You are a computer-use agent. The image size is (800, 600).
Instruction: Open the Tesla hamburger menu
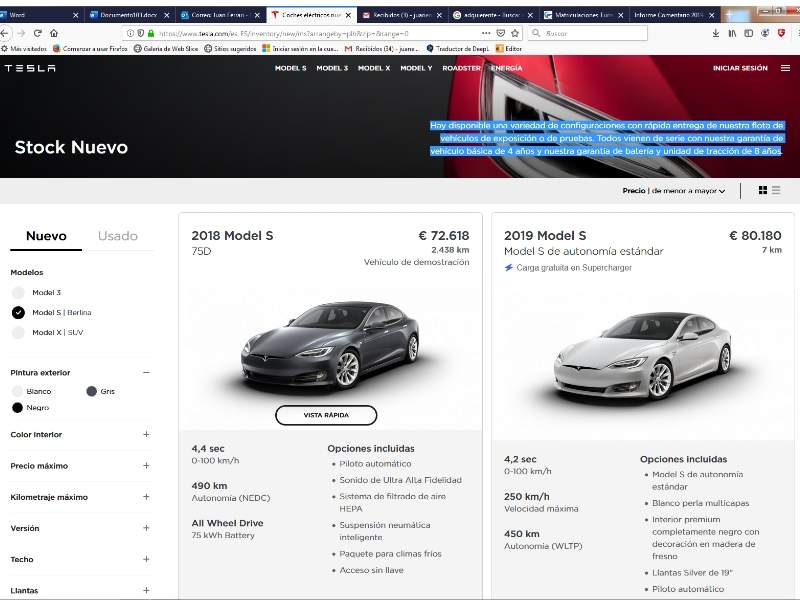click(785, 68)
